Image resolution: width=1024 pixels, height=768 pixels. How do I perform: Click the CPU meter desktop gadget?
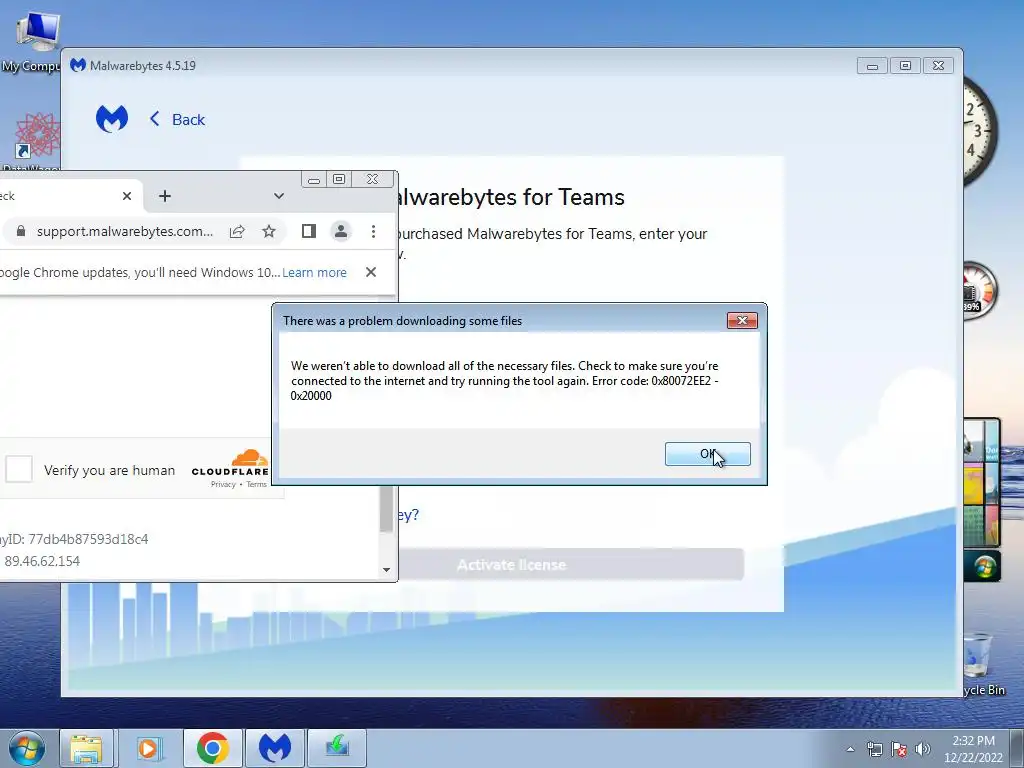tap(979, 291)
